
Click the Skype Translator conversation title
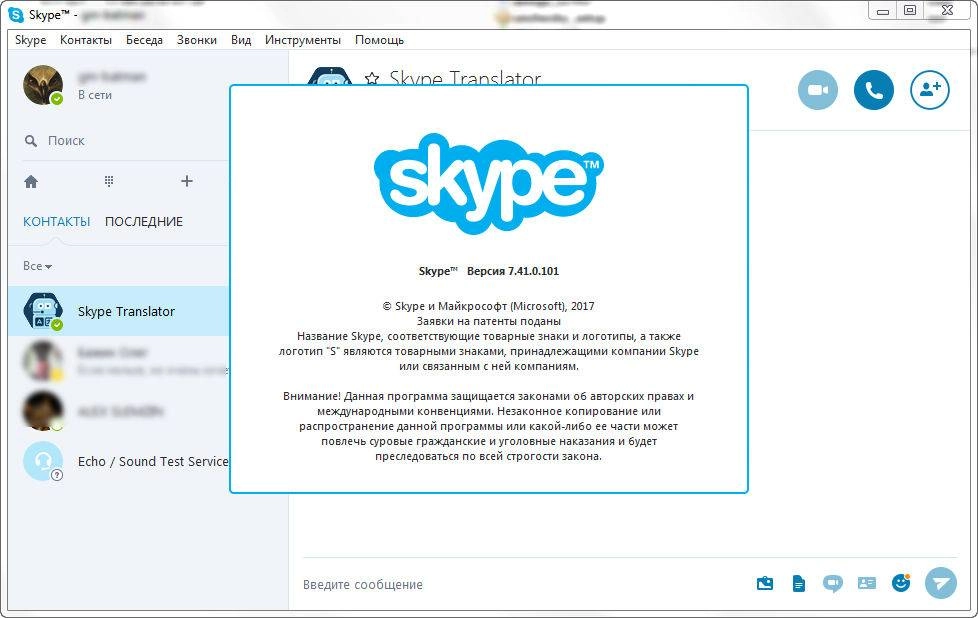tap(465, 78)
